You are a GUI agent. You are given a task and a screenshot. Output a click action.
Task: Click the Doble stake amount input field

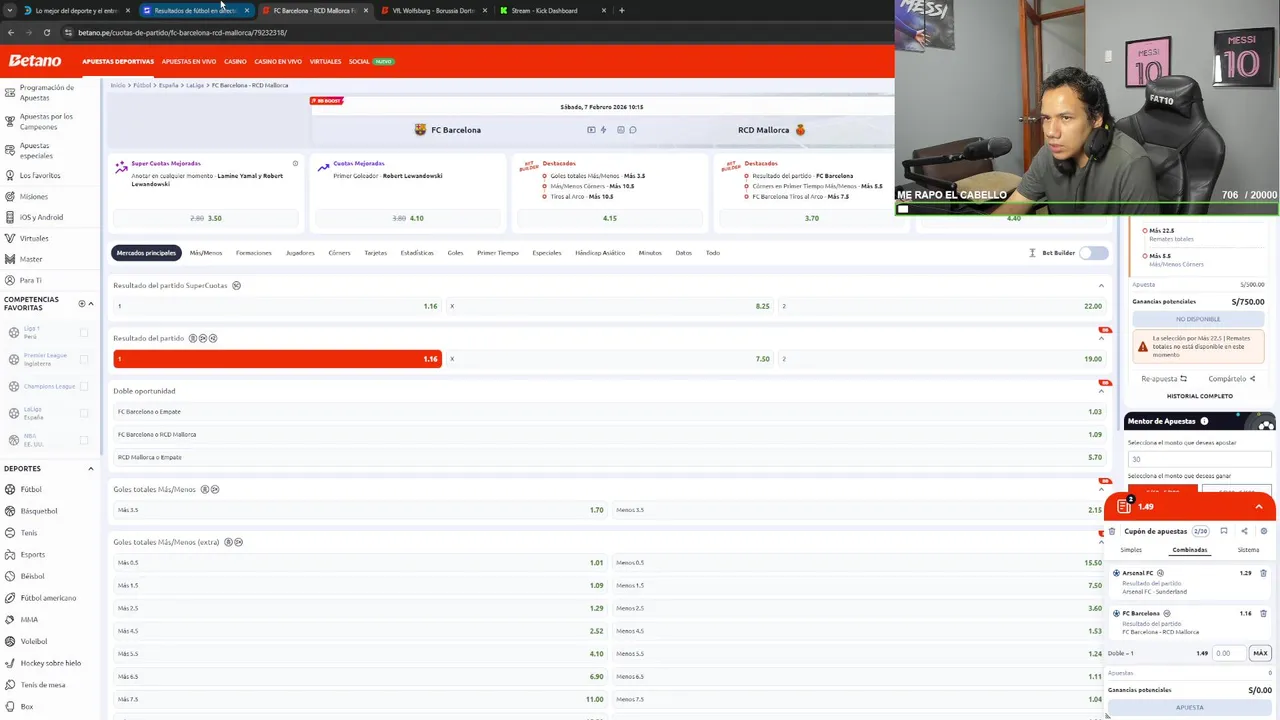coord(1229,653)
